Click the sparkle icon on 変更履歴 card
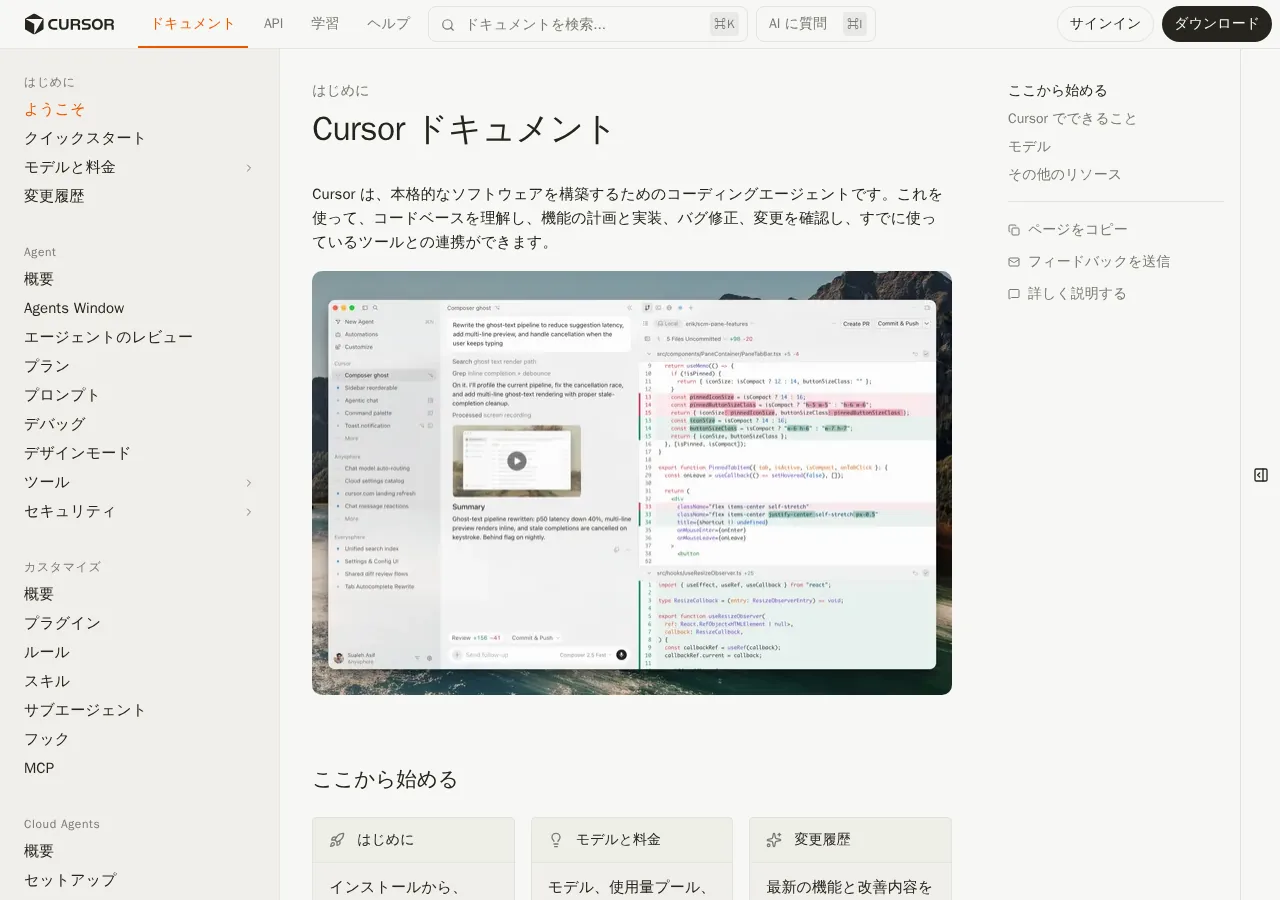 pos(773,840)
